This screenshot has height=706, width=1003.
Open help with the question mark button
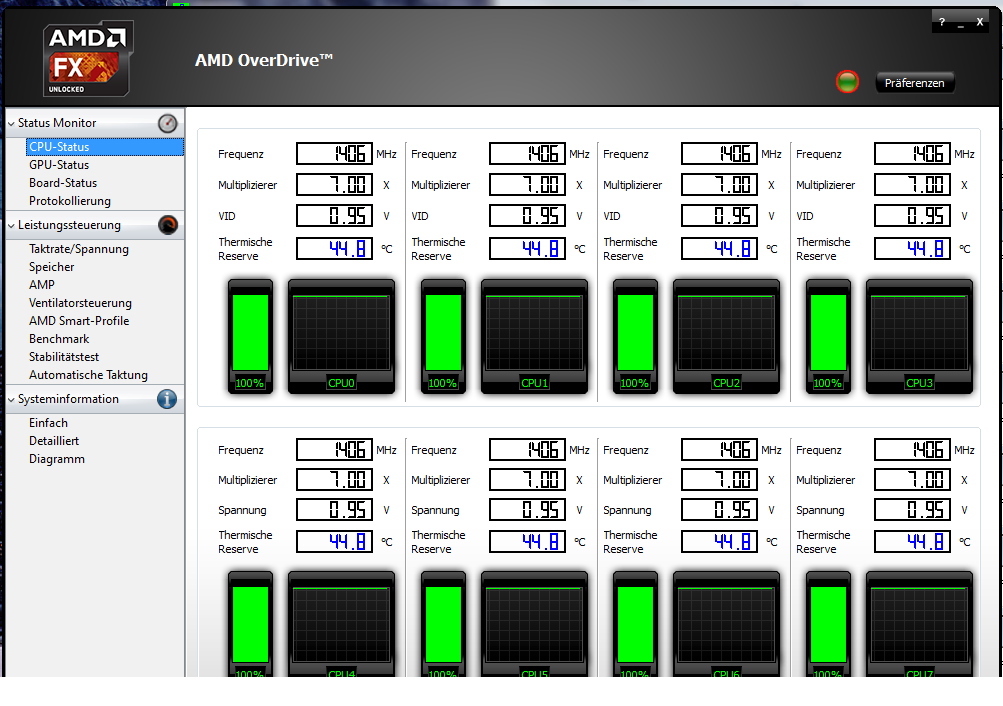[x=942, y=22]
